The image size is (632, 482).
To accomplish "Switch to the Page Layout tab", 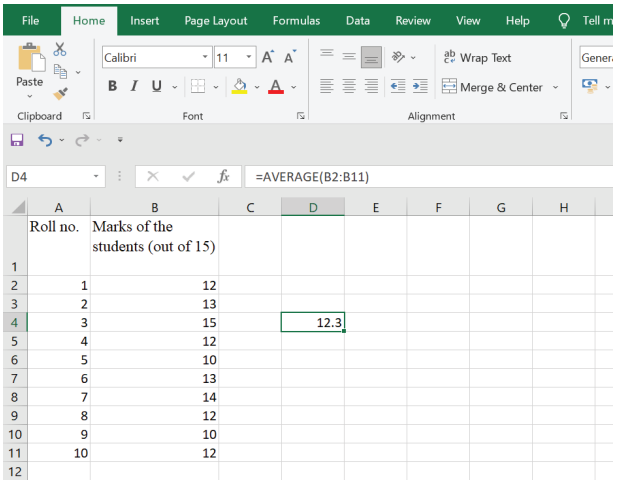I will coord(216,20).
